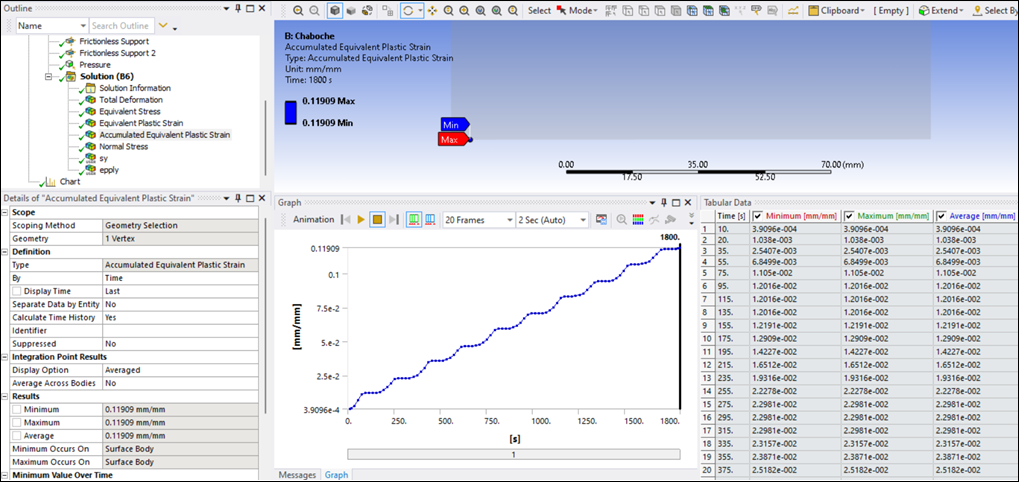Select the Total Deformation result
This screenshot has height=482, width=1019.
[x=131, y=100]
